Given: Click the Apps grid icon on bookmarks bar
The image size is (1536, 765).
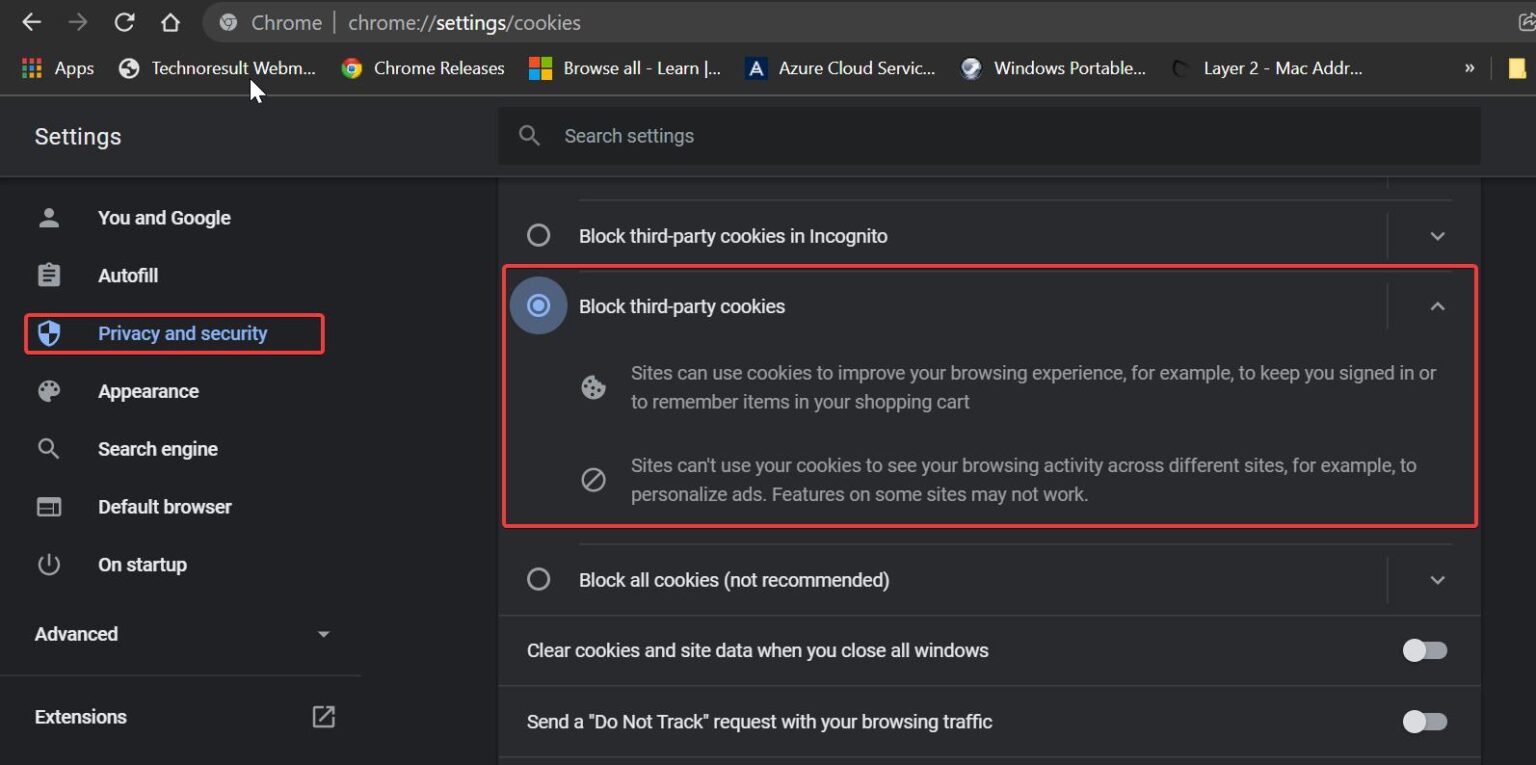Looking at the screenshot, I should click(31, 68).
